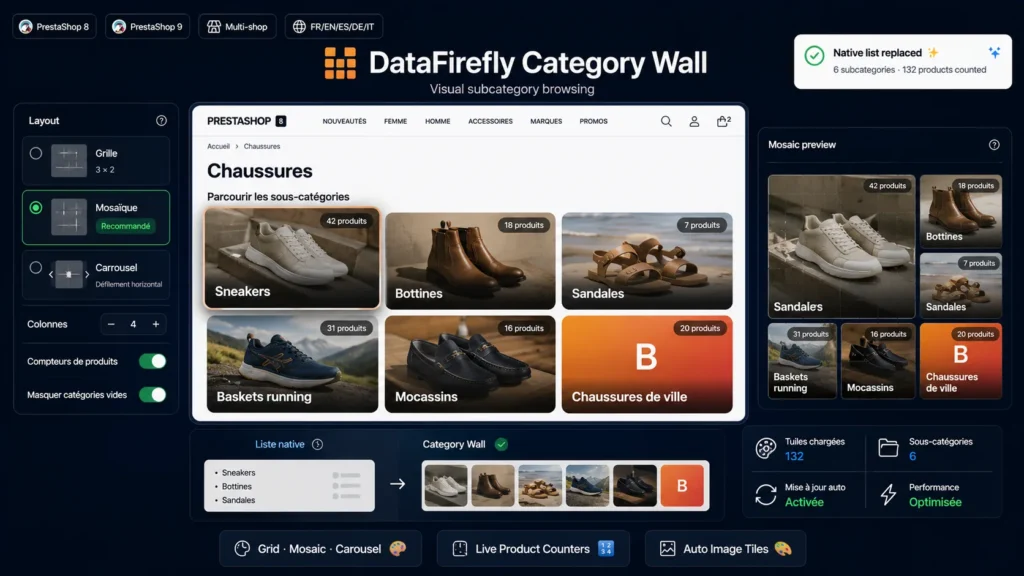
Task: Click the blue sparkle icon in notification
Action: 994,53
